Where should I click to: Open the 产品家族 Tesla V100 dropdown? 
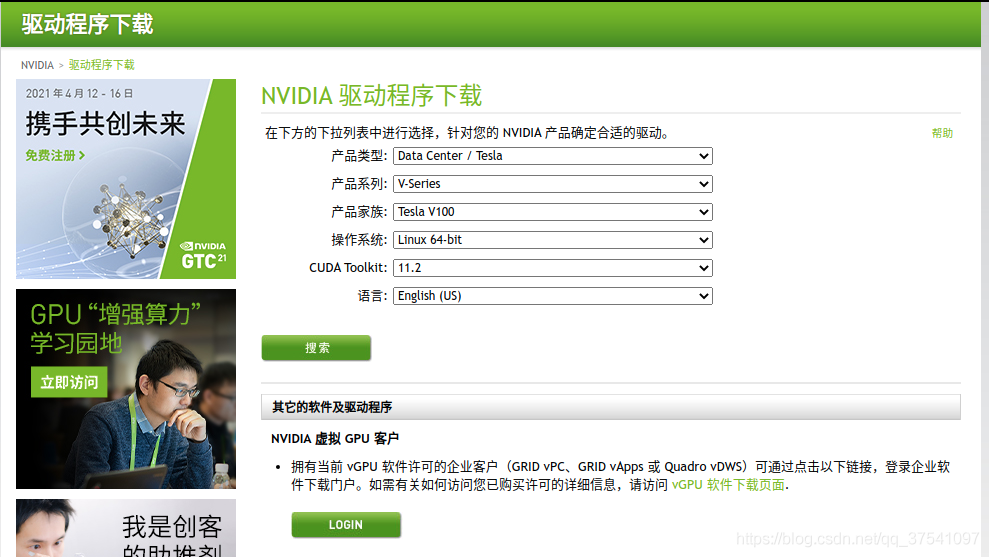[552, 212]
